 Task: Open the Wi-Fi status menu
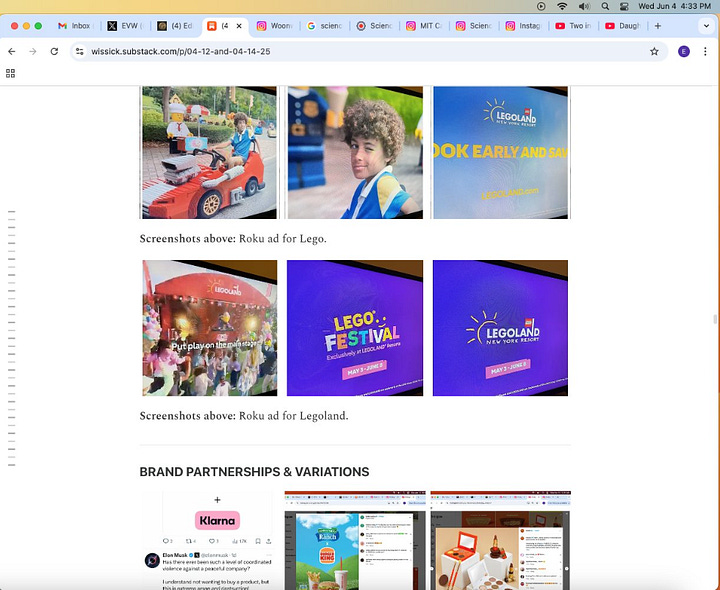pos(562,6)
